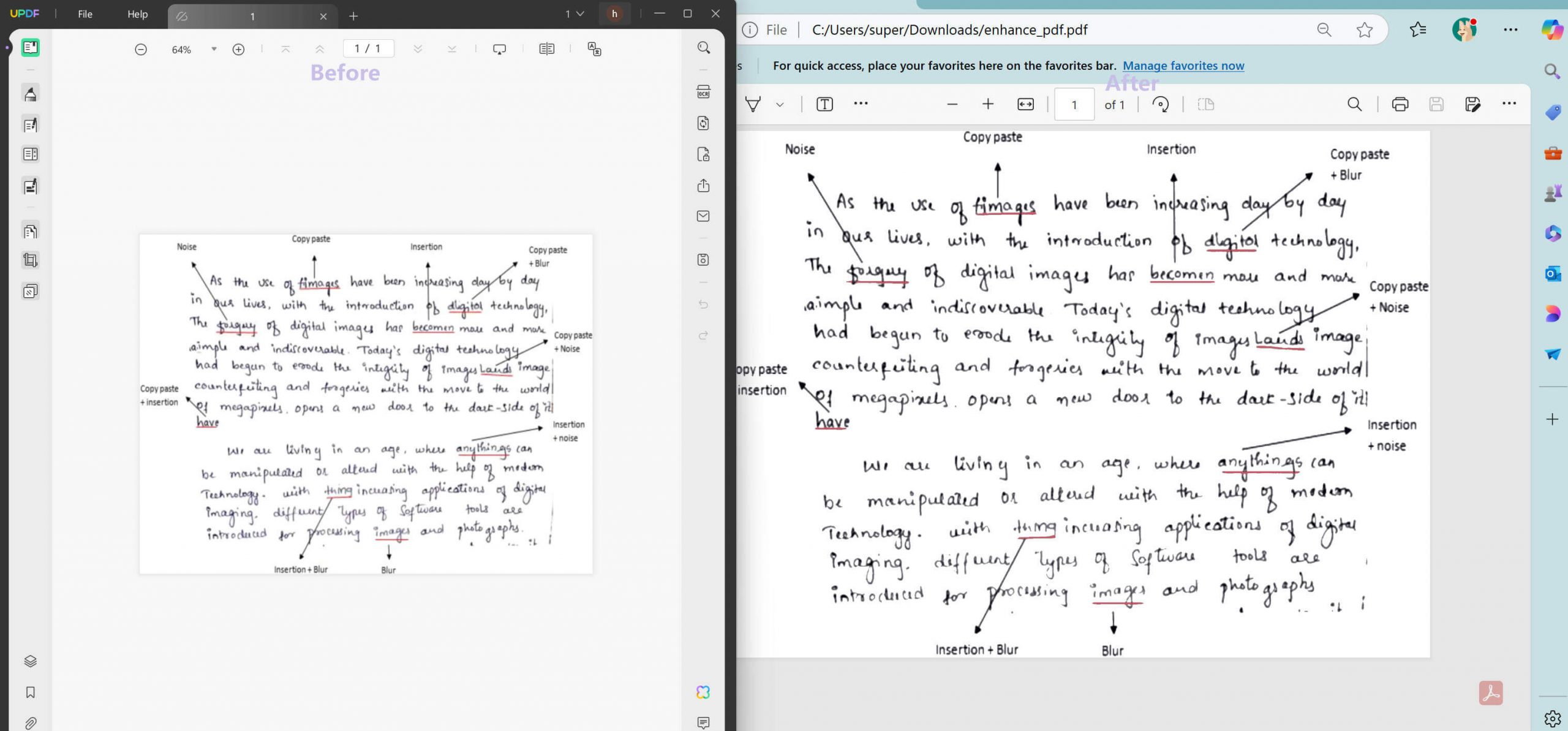Viewport: 1568px width, 731px height.
Task: Click the page number input field in Edge
Action: point(1074,105)
